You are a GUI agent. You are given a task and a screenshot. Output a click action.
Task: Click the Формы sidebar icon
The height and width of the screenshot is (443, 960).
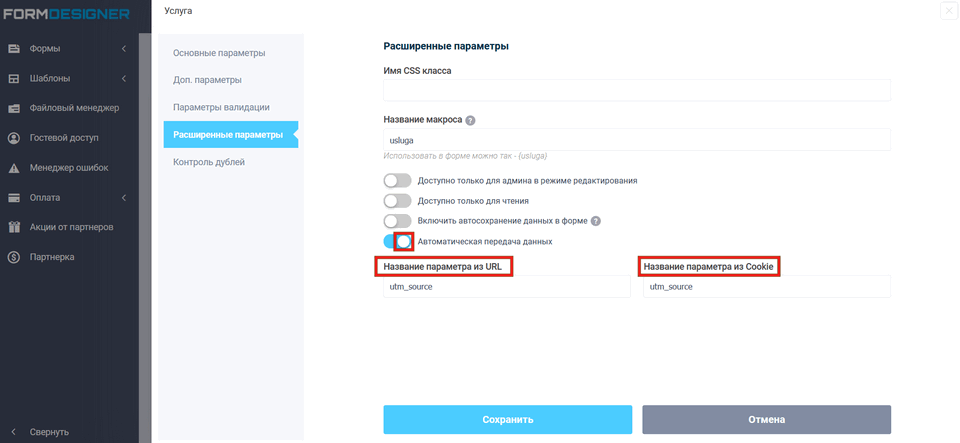tap(14, 48)
